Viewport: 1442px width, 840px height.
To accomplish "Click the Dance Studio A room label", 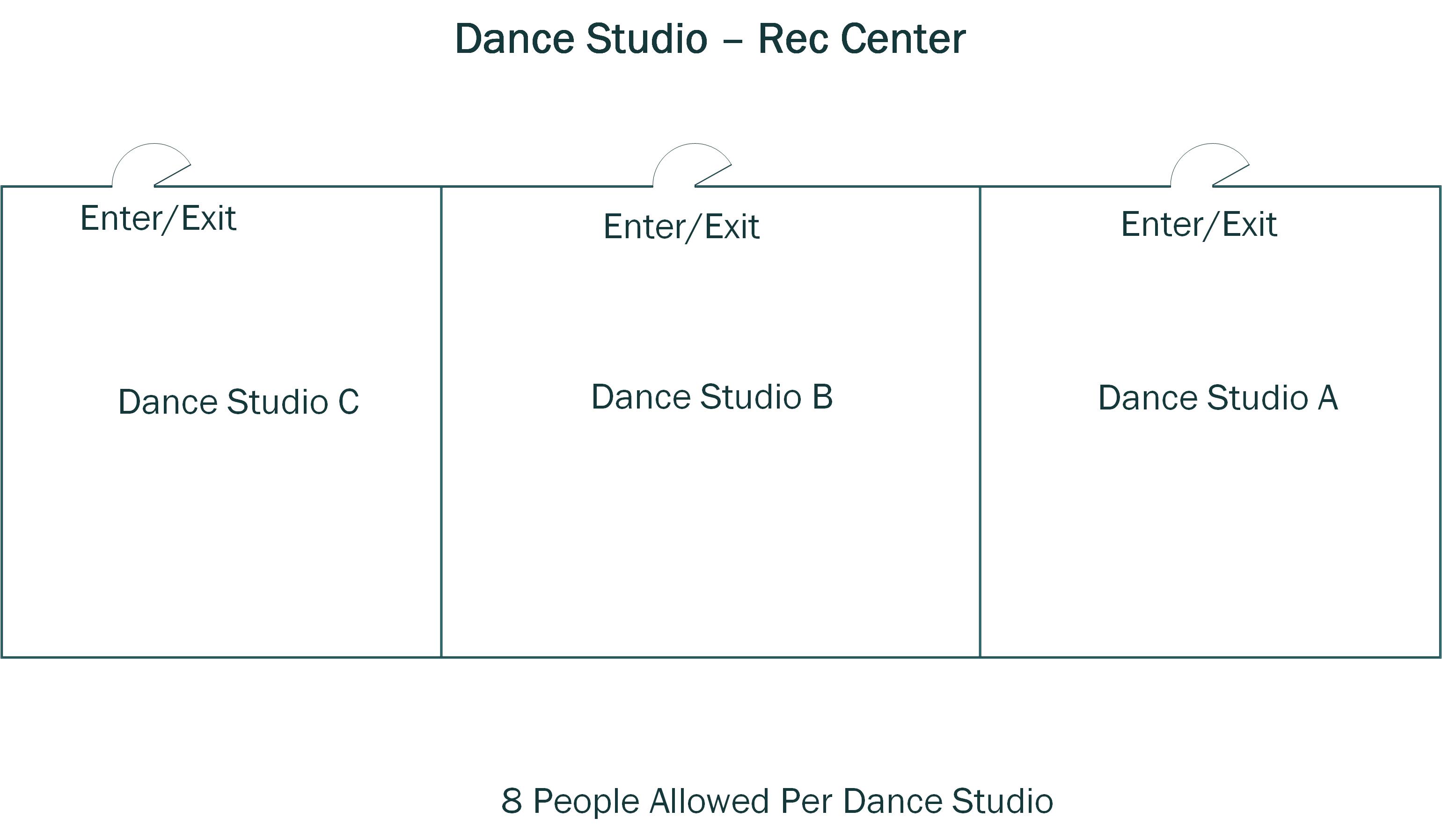I will [x=1218, y=398].
